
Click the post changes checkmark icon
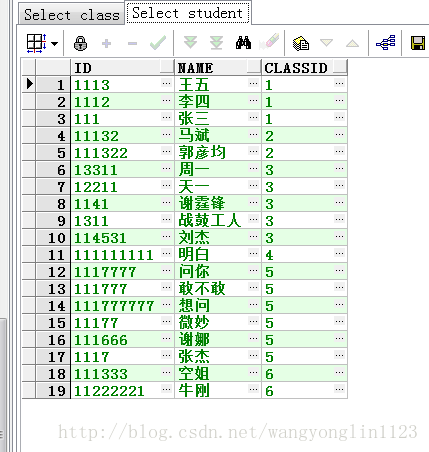tap(158, 43)
